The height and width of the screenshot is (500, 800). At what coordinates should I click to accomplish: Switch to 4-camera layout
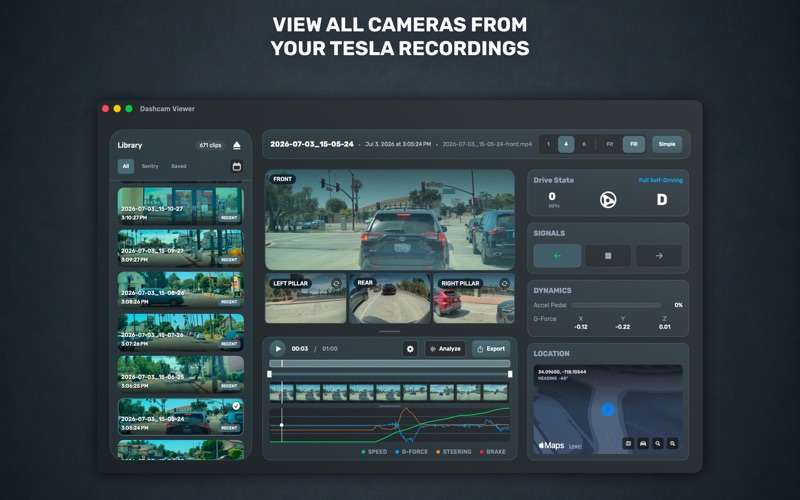click(x=566, y=144)
